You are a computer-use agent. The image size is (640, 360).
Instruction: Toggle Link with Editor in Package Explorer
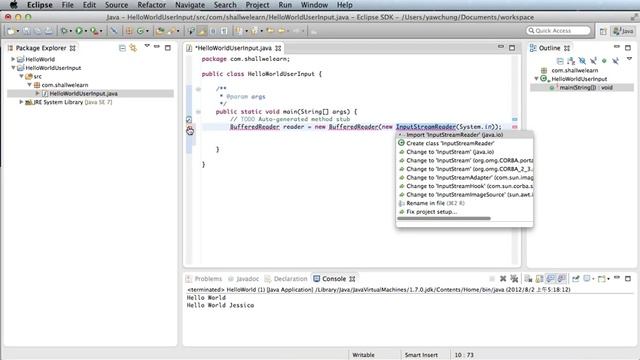(133, 48)
